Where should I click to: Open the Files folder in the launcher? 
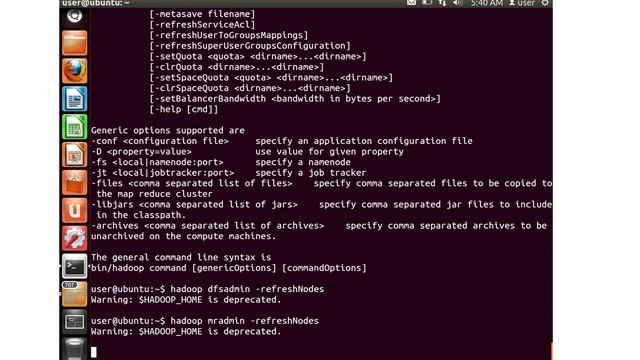tap(74, 43)
